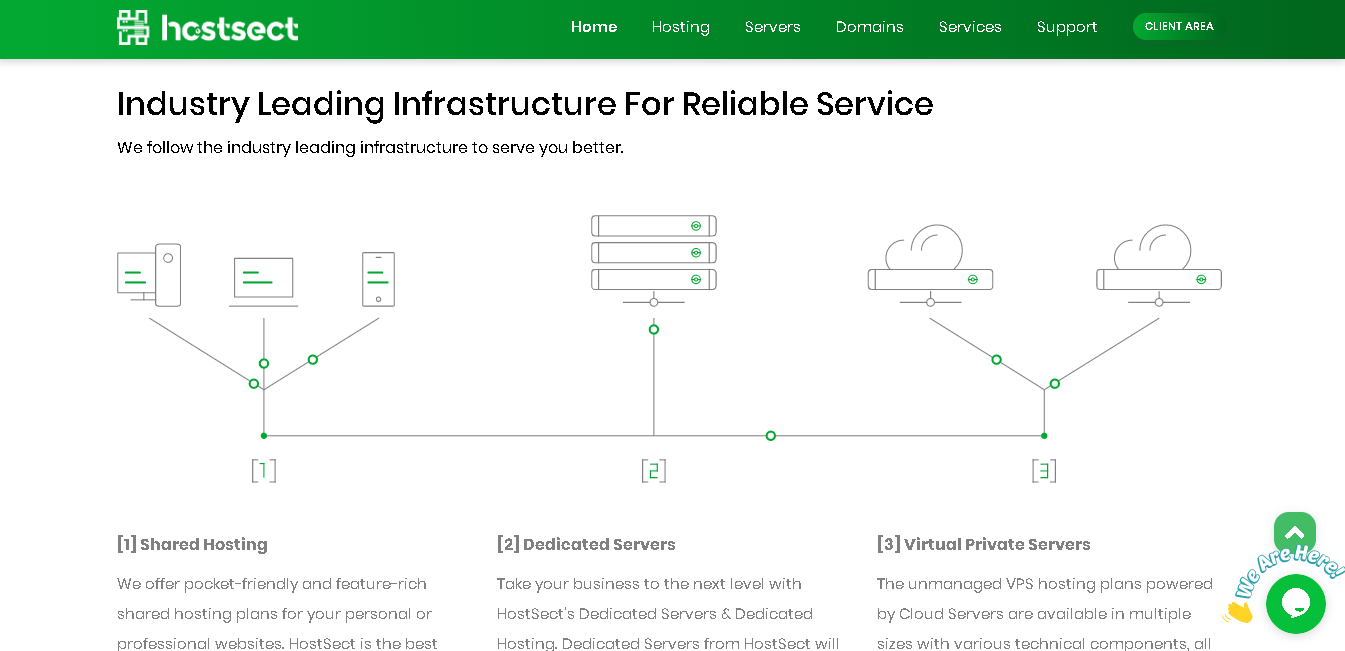1345x651 pixels.
Task: Click the [3] Virtual Private Servers heading
Action: 984,545
